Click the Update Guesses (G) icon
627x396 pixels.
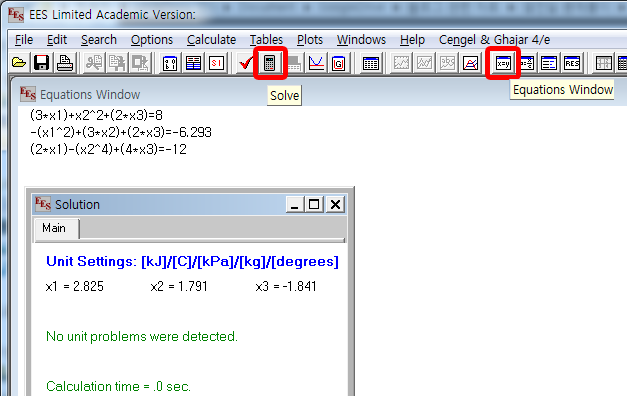pyautogui.click(x=338, y=63)
